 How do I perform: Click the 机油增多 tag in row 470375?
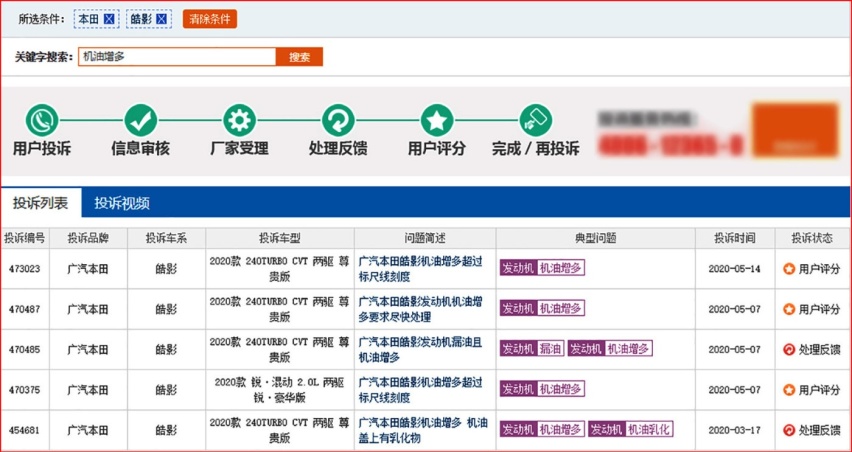pyautogui.click(x=542, y=389)
